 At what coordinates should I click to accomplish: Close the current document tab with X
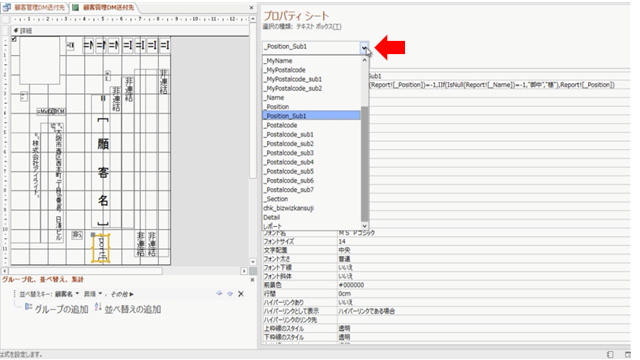coord(251,8)
